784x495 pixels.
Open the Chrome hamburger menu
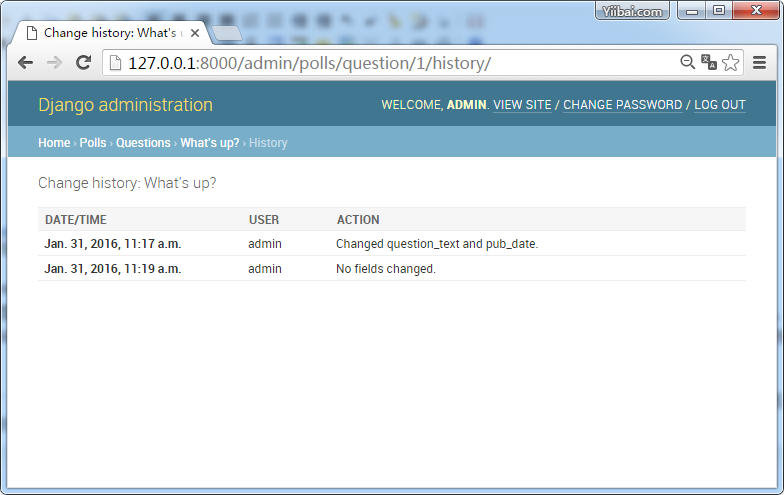[x=760, y=62]
